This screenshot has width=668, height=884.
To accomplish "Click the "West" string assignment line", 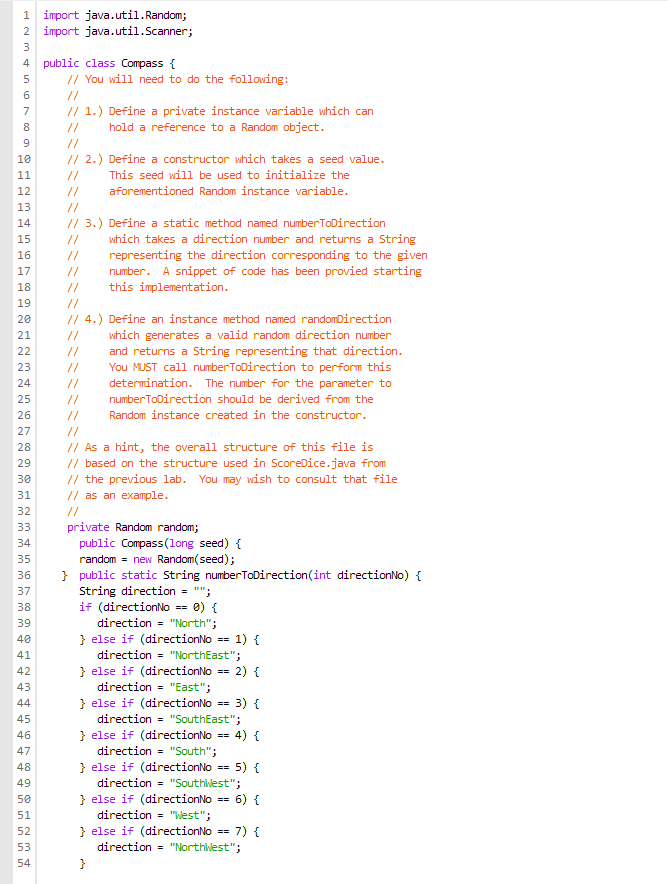I will 154,815.
